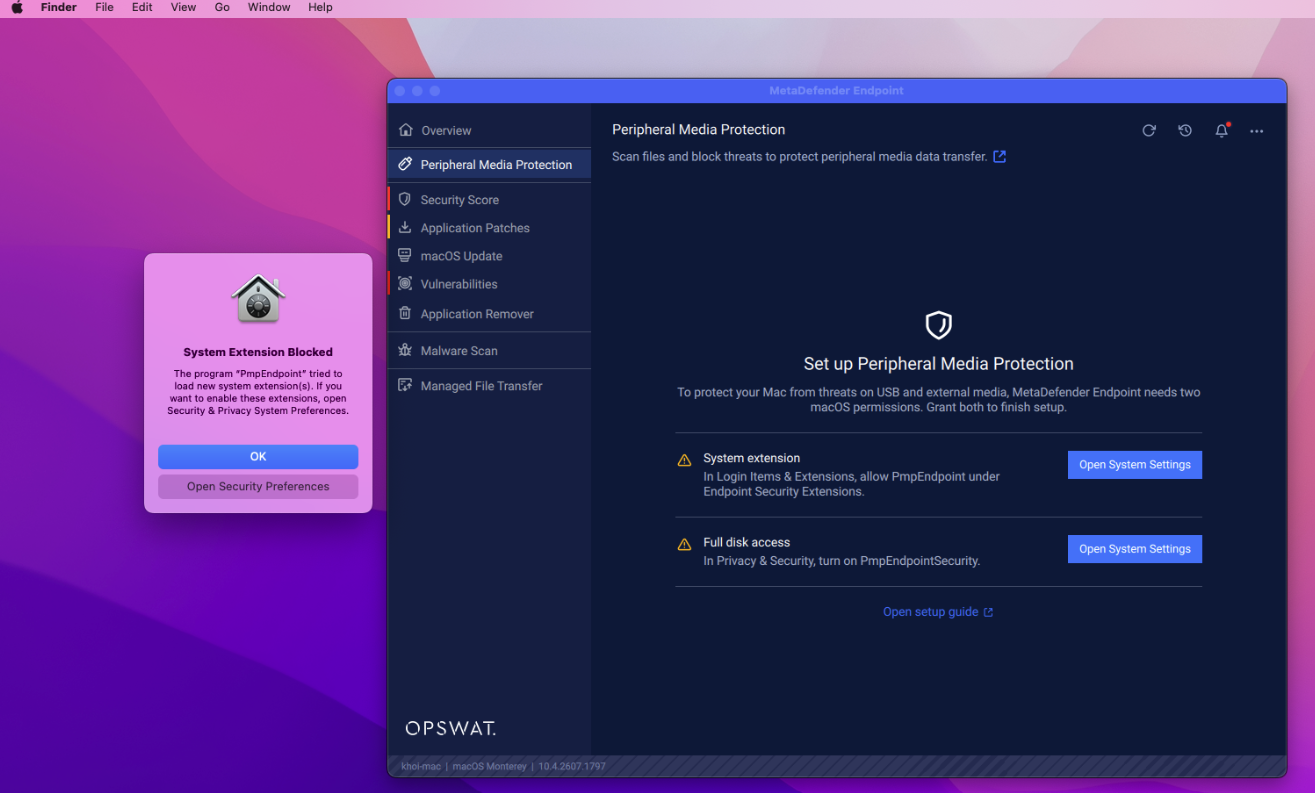Open Security Score from the sidebar
1315x793 pixels.
tap(489, 200)
